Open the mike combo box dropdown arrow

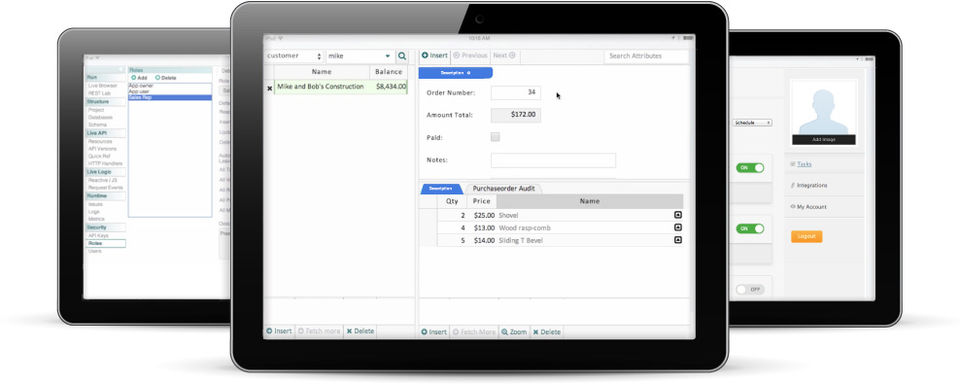coord(388,56)
